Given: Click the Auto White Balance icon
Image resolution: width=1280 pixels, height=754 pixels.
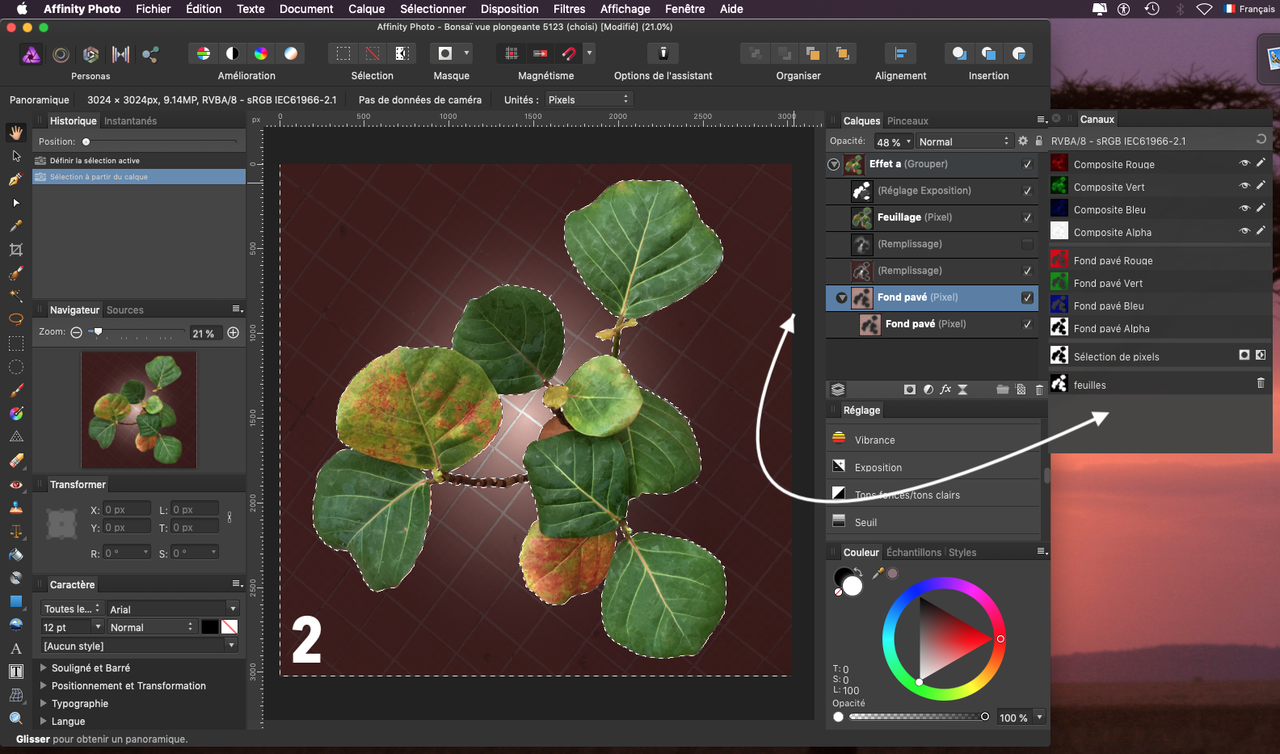Looking at the screenshot, I should [x=291, y=54].
